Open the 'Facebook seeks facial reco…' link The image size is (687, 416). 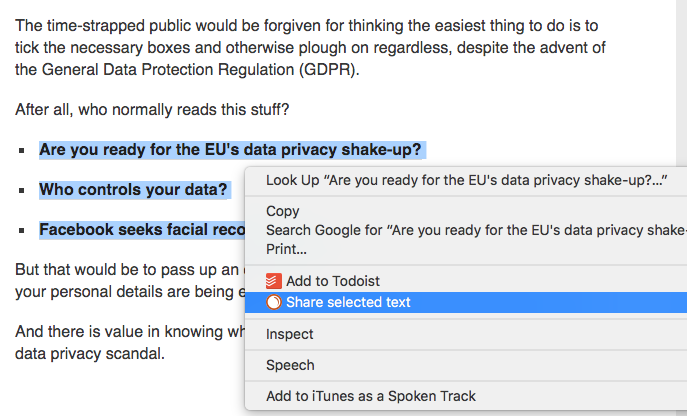tap(142, 230)
